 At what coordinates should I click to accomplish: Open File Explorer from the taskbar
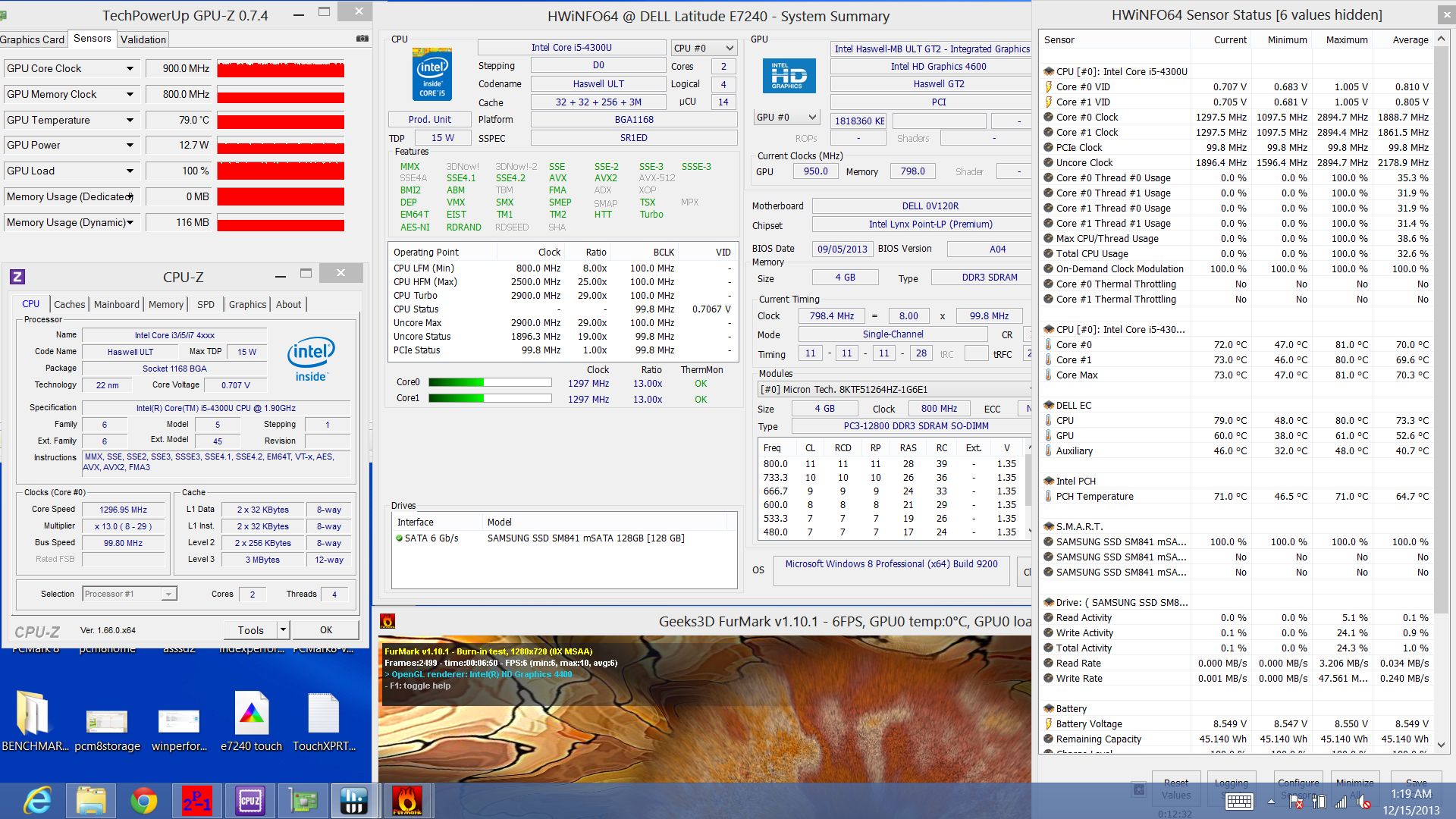91,801
